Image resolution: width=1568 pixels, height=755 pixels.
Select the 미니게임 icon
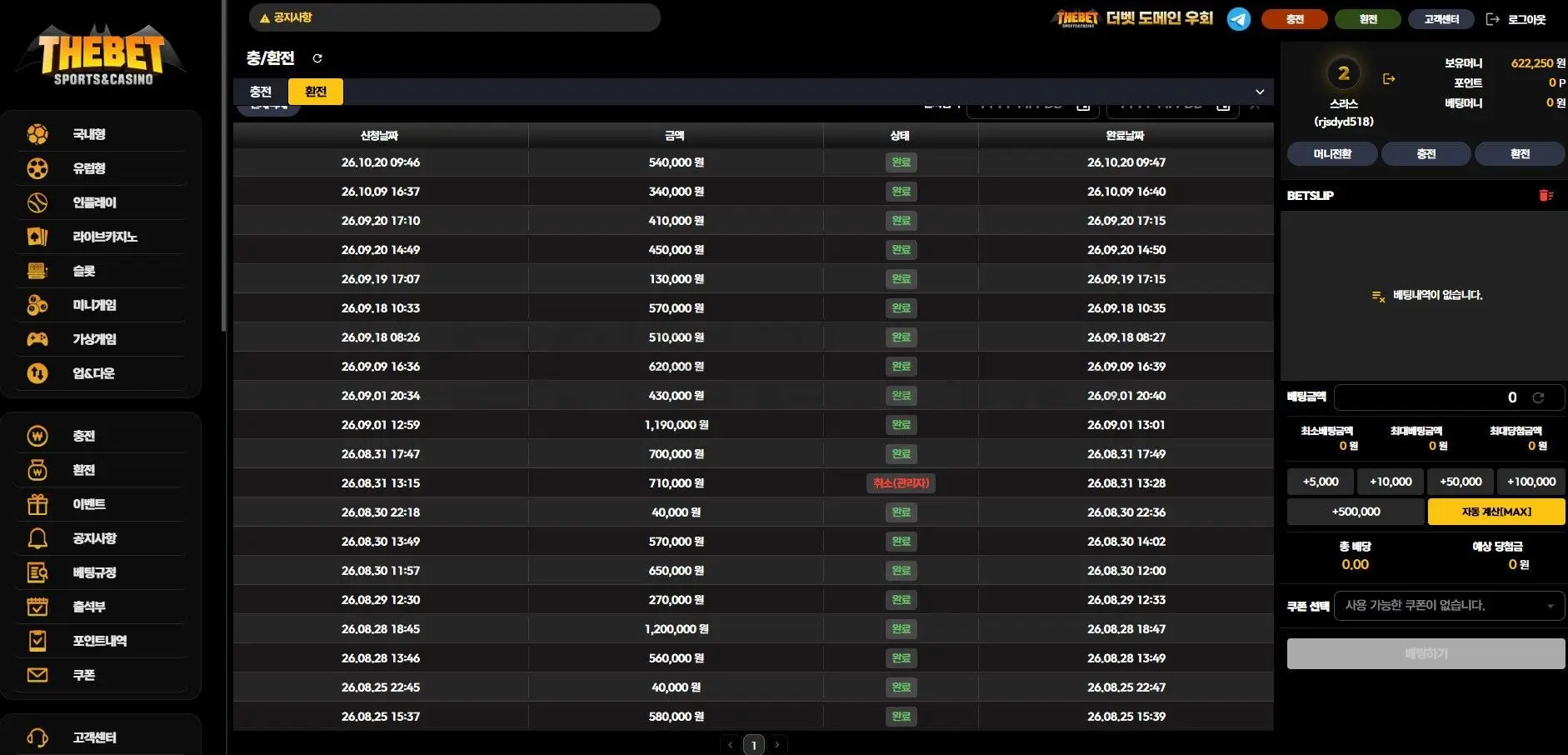37,305
